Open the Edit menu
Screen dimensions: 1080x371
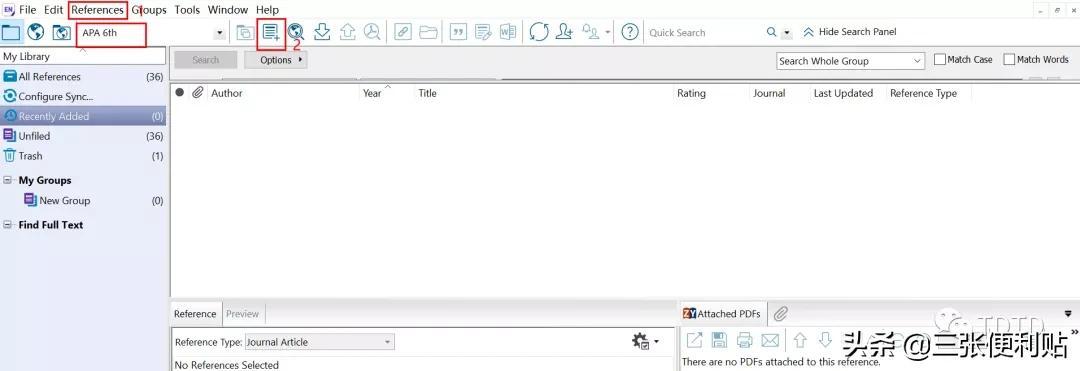tap(54, 10)
